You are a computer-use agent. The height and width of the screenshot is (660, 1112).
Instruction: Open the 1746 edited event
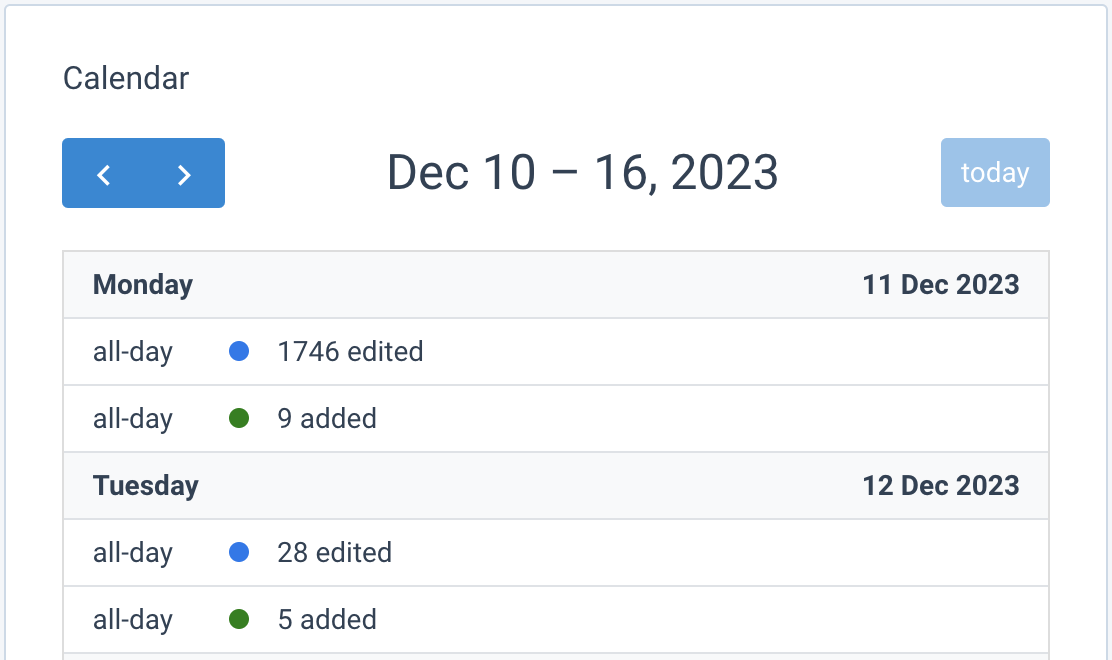tap(350, 352)
